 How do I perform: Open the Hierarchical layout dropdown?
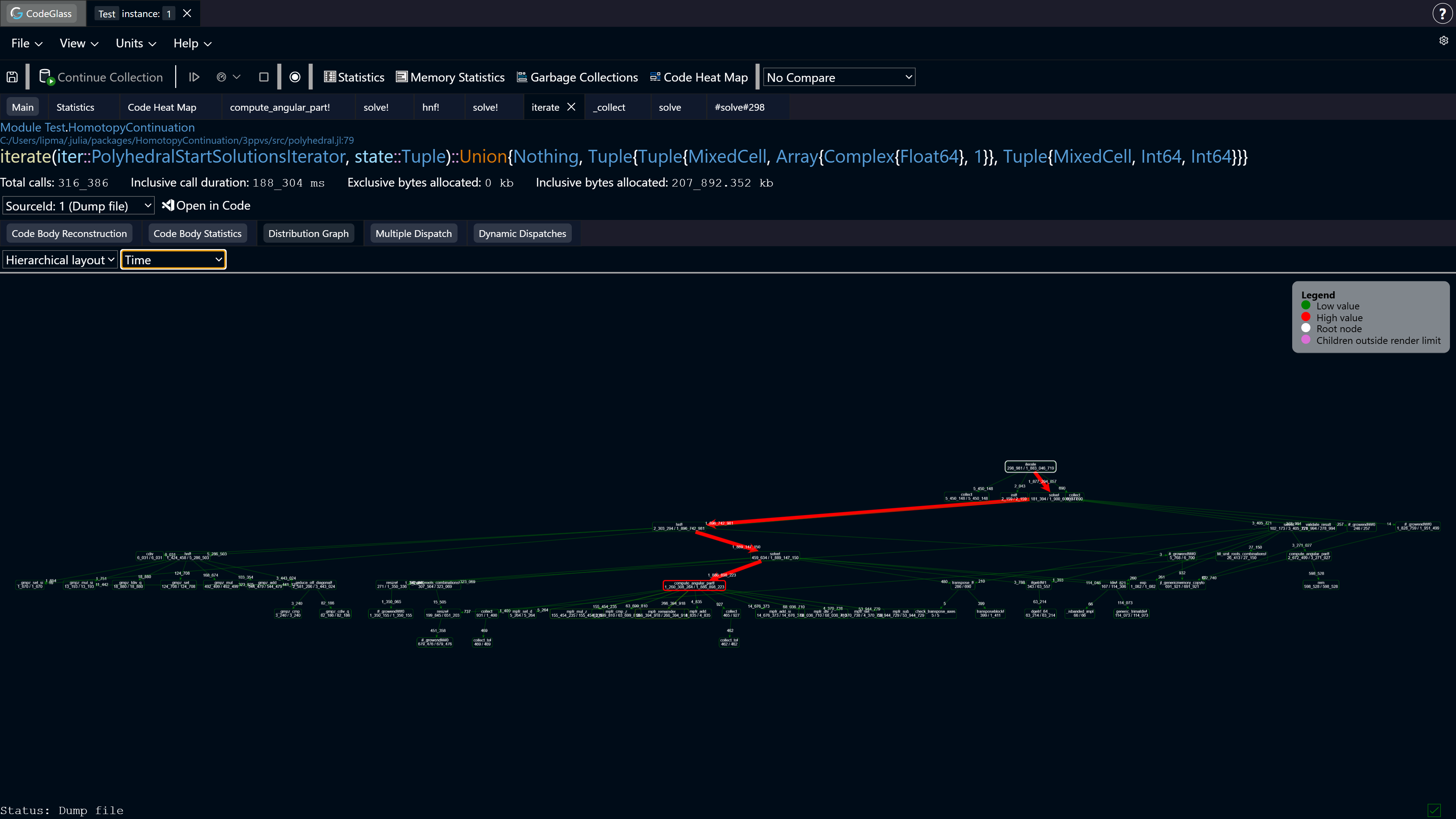(x=60, y=260)
